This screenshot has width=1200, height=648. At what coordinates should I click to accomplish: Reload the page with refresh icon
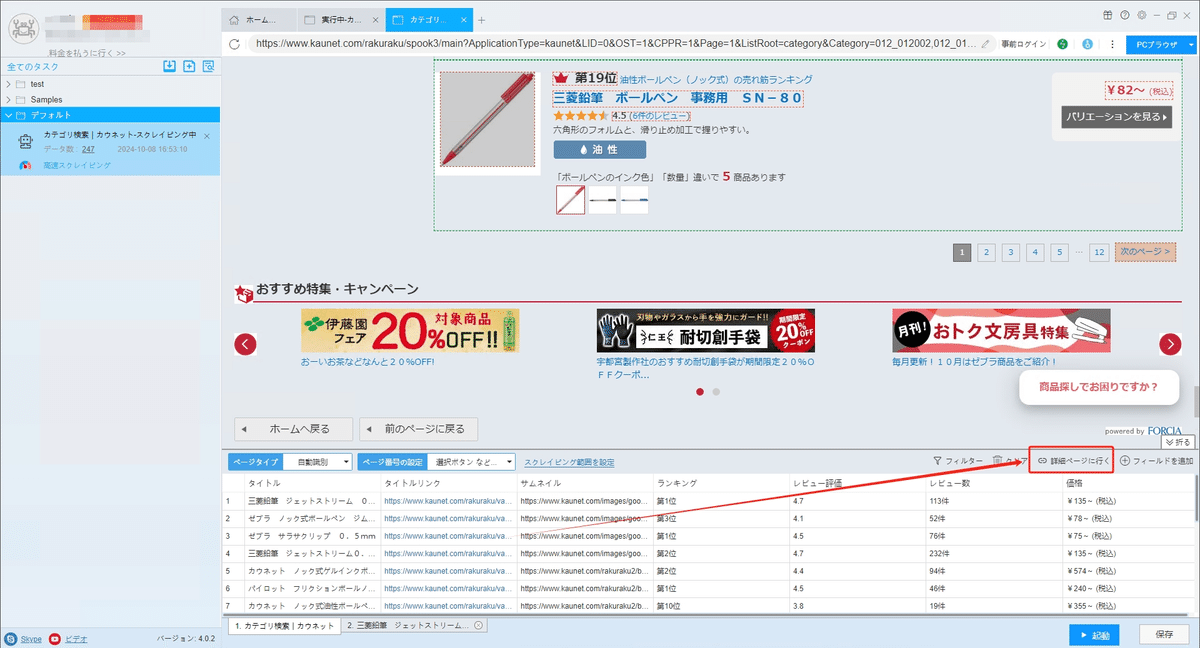coord(235,44)
